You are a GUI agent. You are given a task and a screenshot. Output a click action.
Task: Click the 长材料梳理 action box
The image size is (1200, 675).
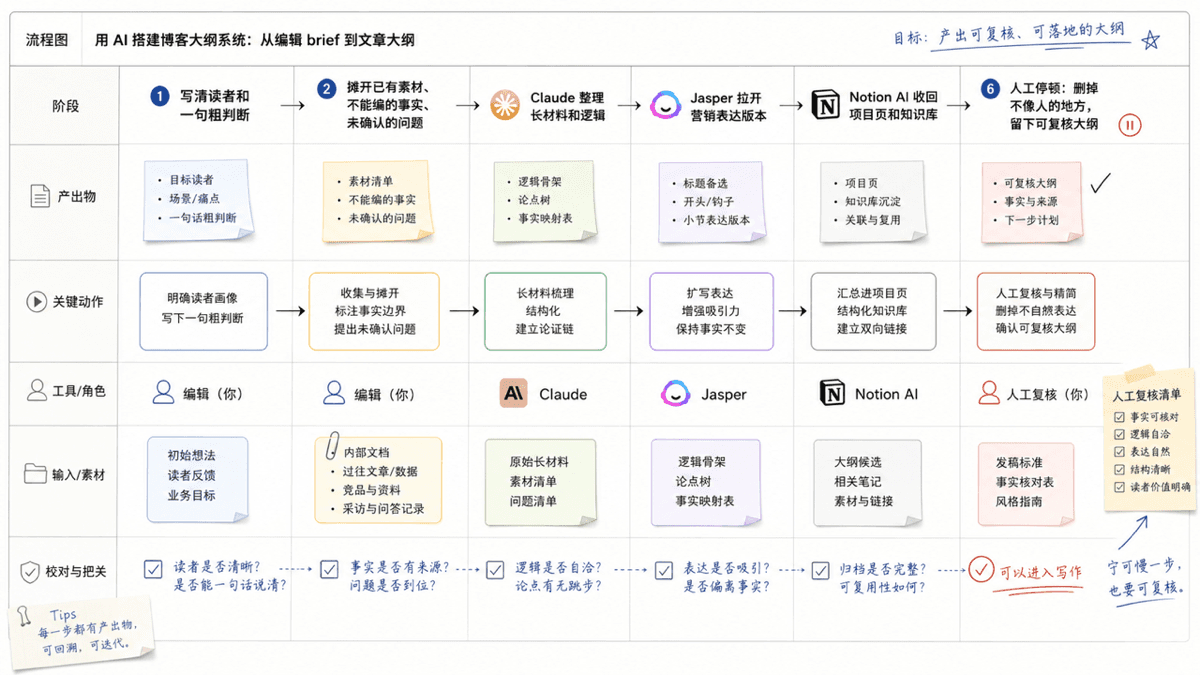tap(545, 311)
